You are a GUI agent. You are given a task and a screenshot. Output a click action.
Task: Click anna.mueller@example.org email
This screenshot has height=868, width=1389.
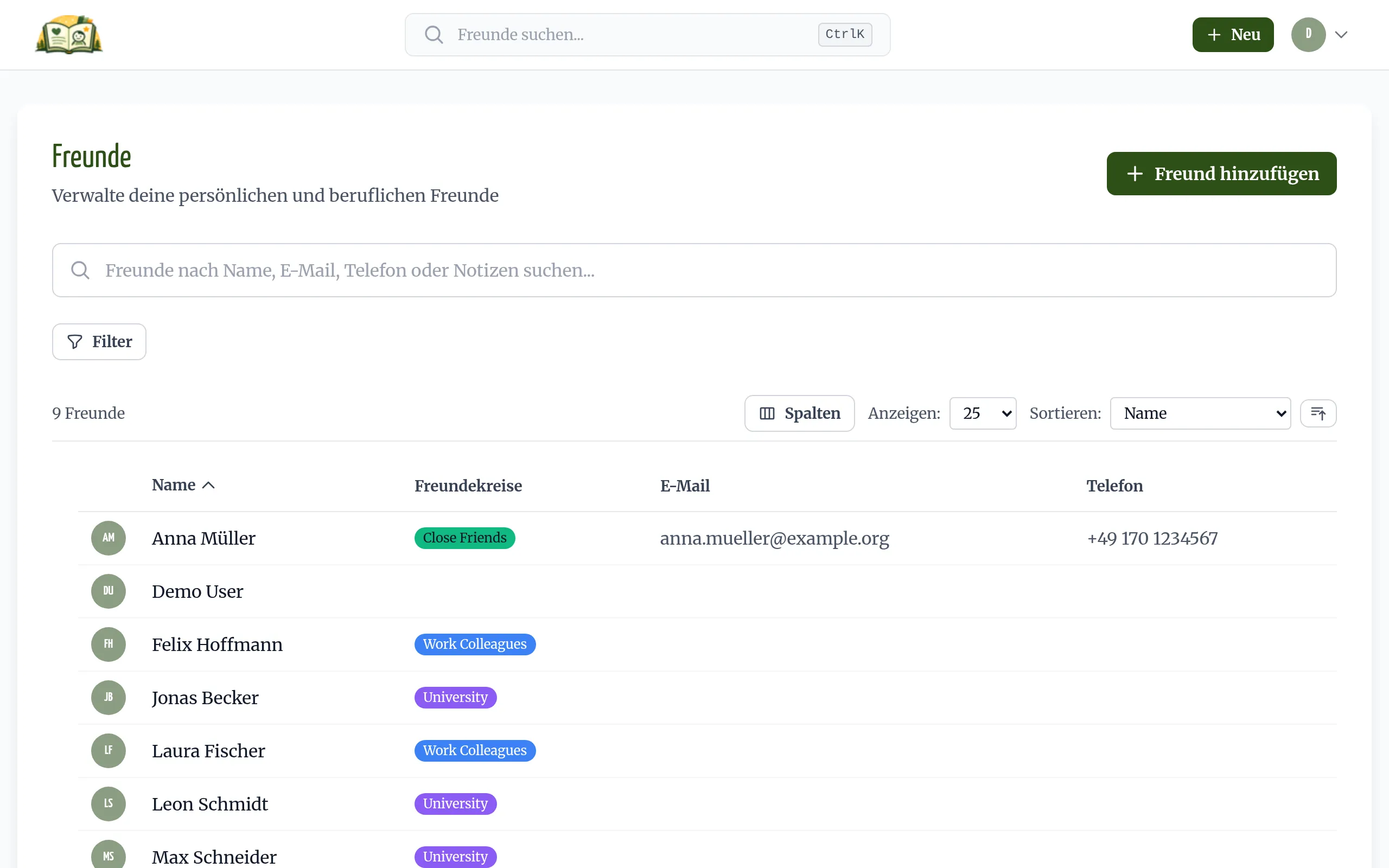point(774,538)
